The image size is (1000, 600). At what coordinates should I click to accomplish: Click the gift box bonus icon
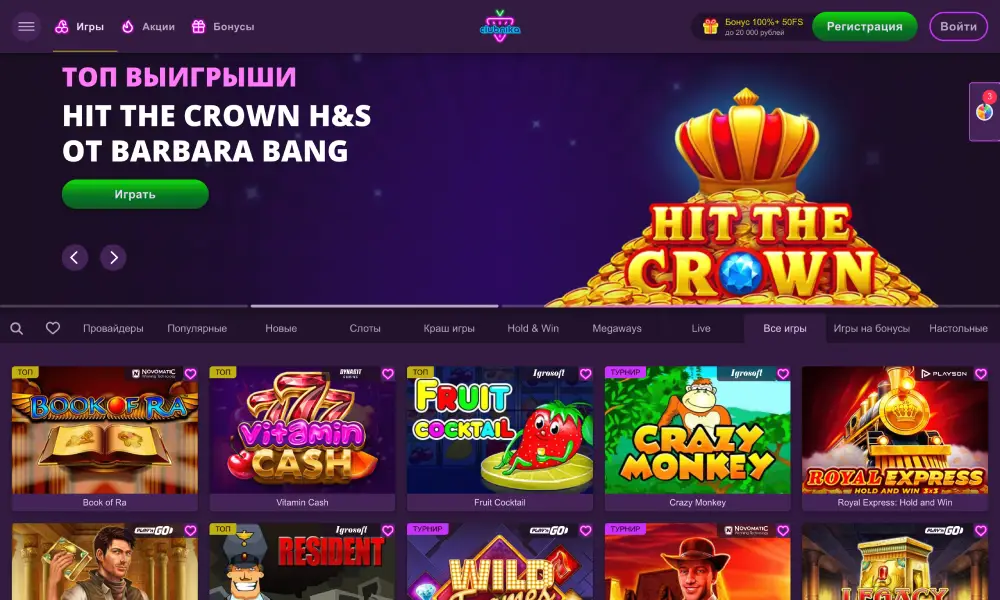click(710, 26)
